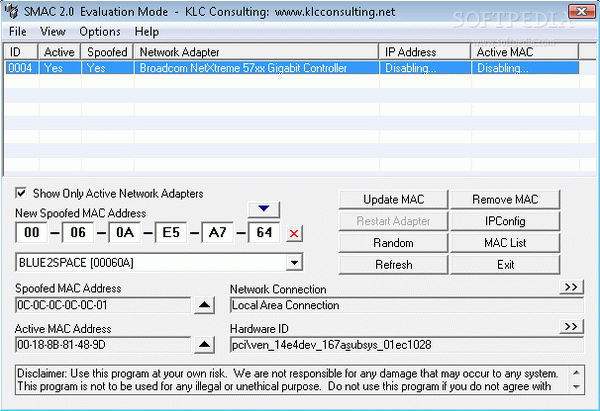Click the SMAC application icon in title bar
This screenshot has height=411, width=600.
[x=11, y=11]
